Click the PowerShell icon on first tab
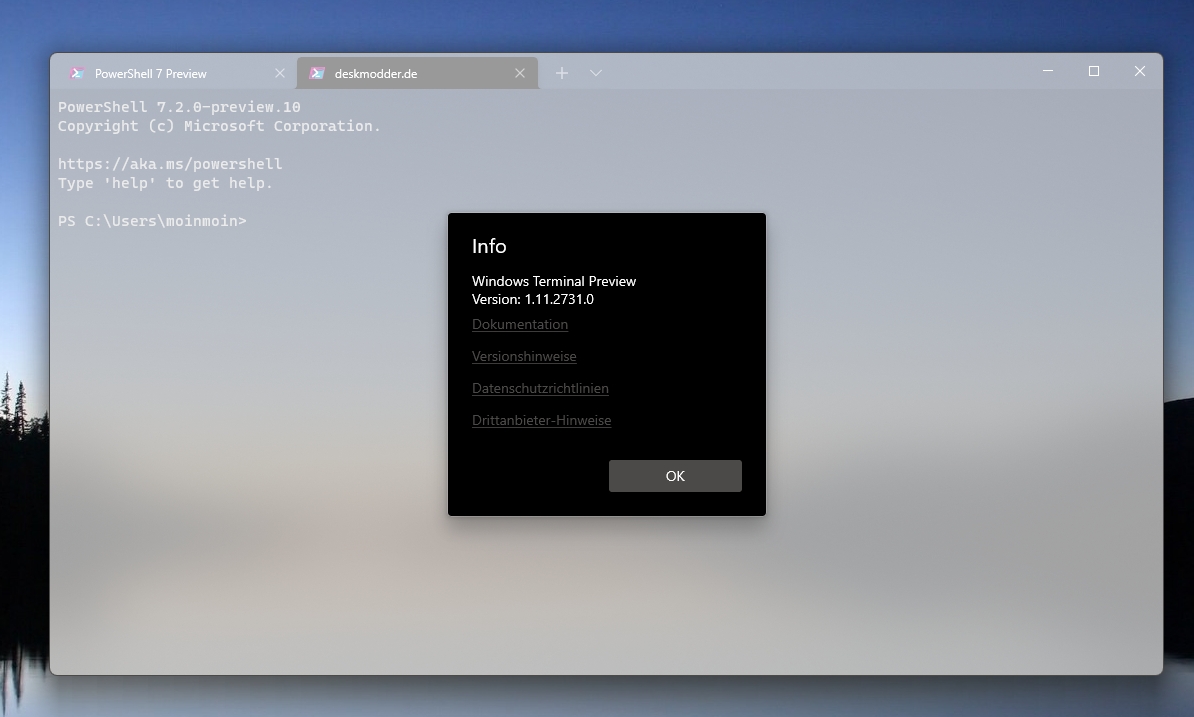 tap(77, 73)
